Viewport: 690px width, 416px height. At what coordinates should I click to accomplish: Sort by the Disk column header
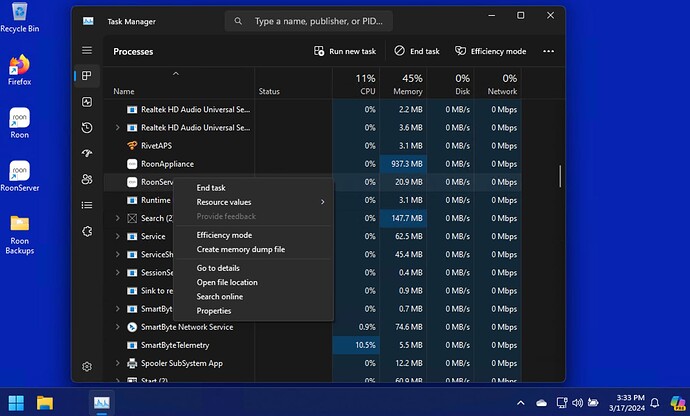tap(450, 84)
